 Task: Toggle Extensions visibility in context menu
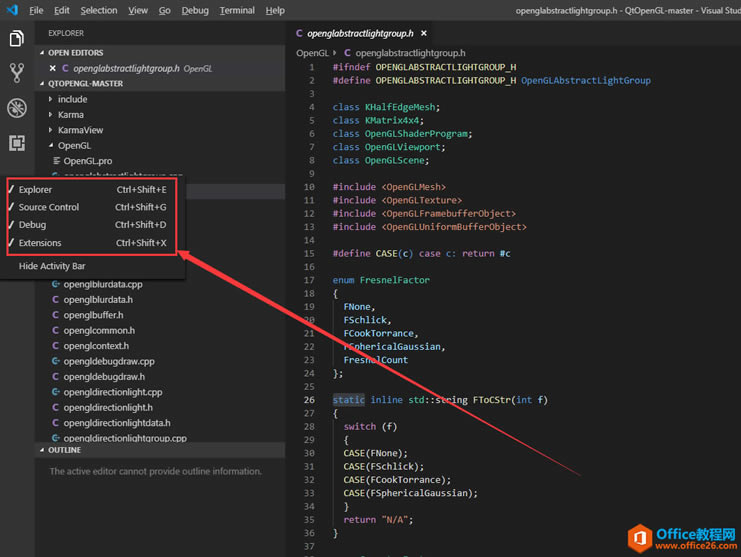tap(92, 243)
